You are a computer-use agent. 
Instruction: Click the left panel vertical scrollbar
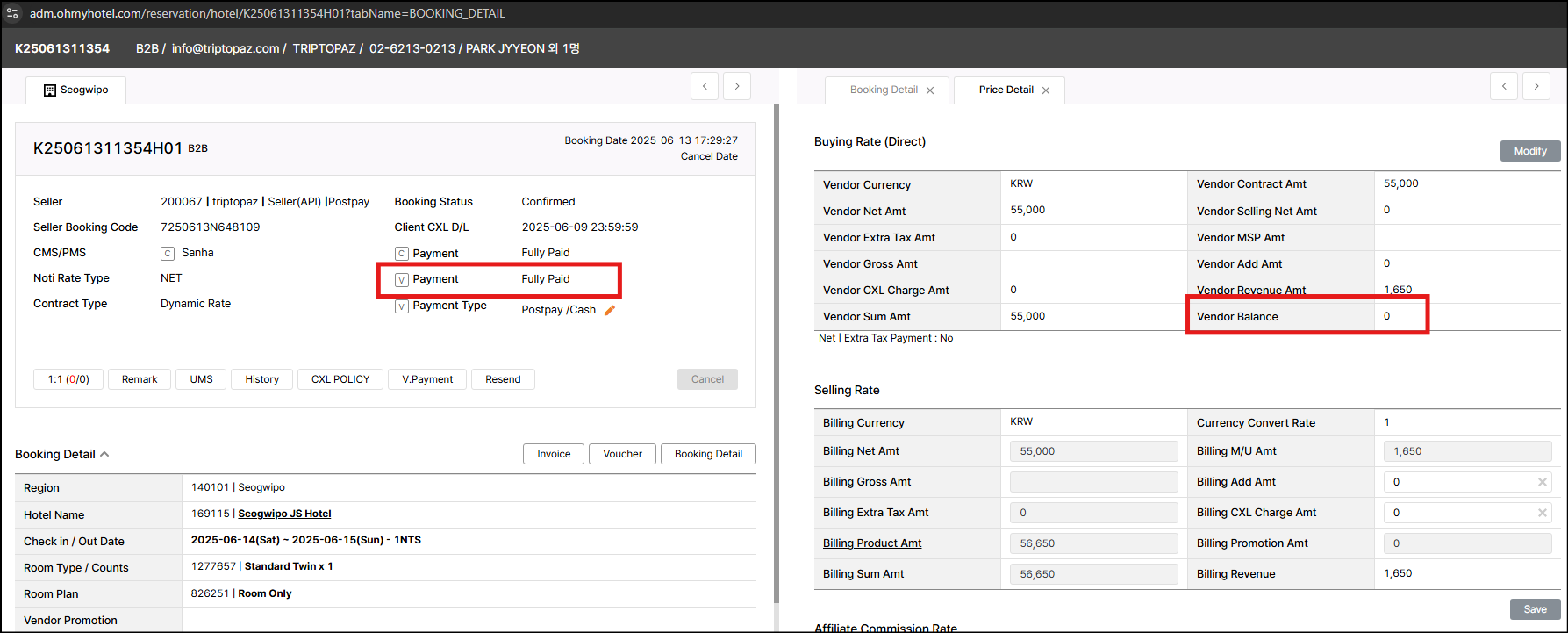(775, 351)
